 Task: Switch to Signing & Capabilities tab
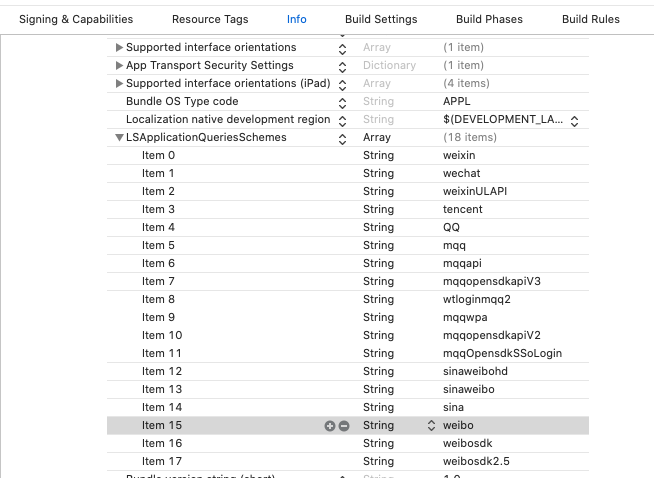[76, 19]
